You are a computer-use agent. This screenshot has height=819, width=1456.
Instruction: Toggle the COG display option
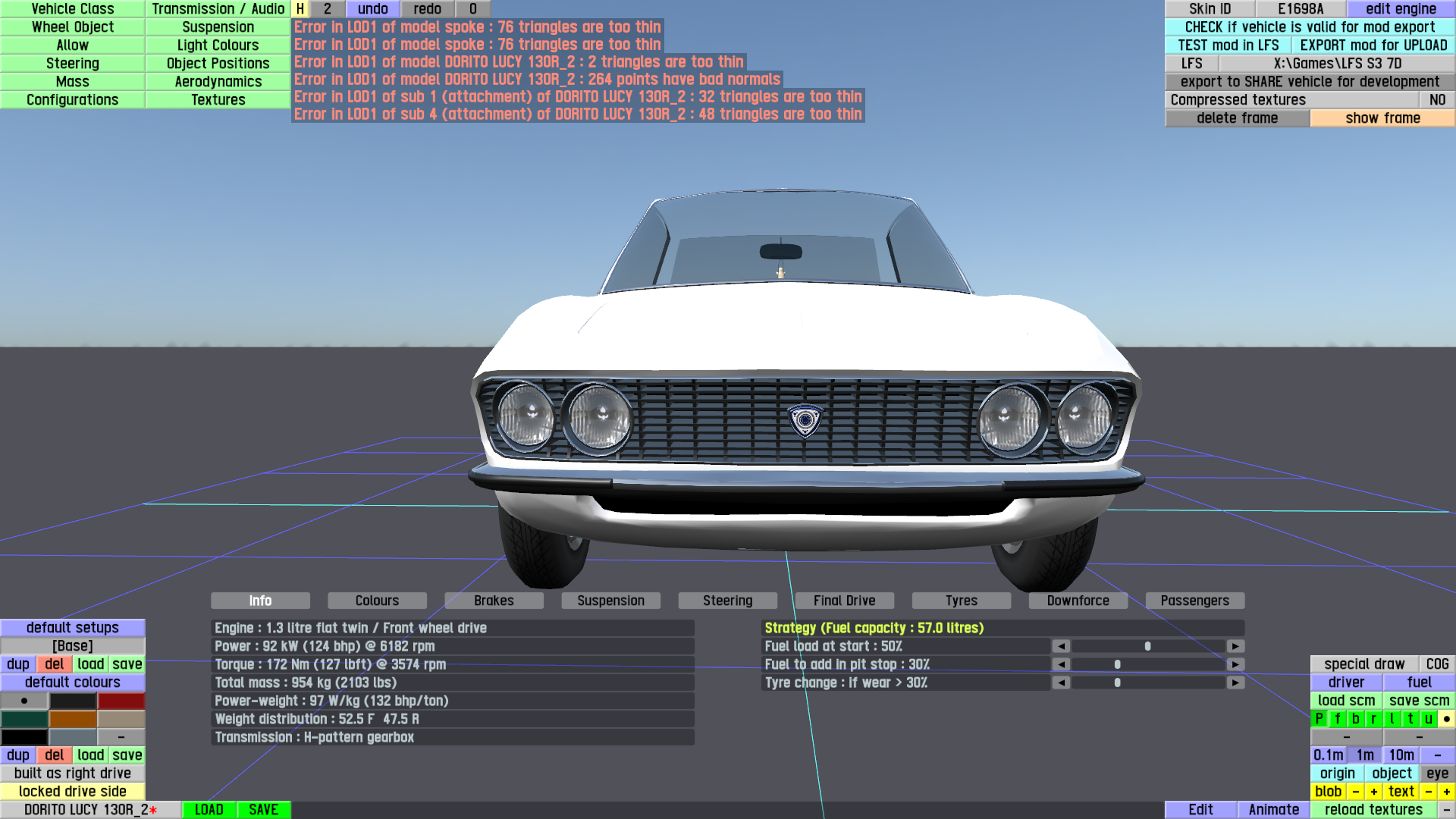pos(1436,664)
